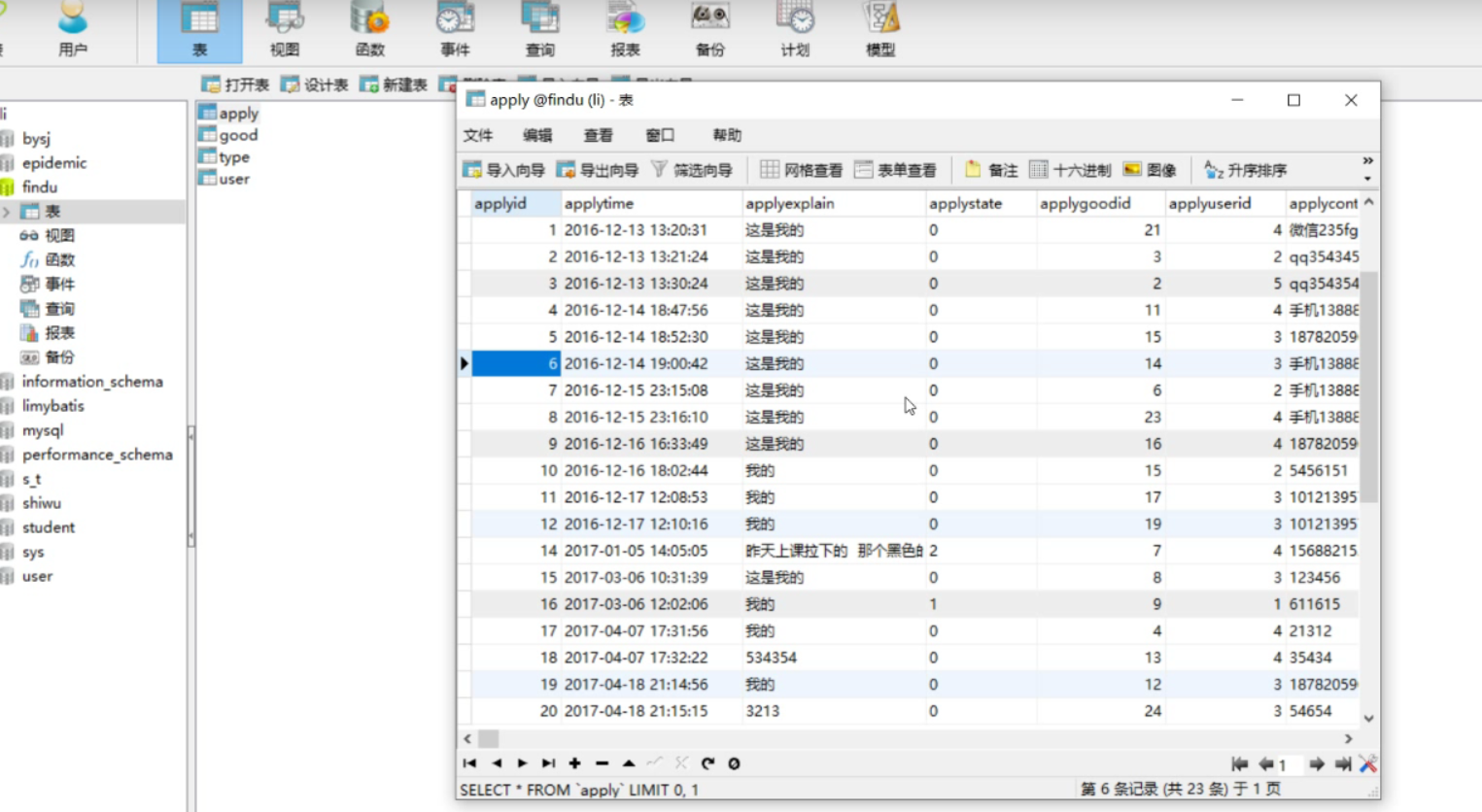The height and width of the screenshot is (812, 1482).
Task: Select 视图 under findu in the tree
Action: tap(59, 235)
